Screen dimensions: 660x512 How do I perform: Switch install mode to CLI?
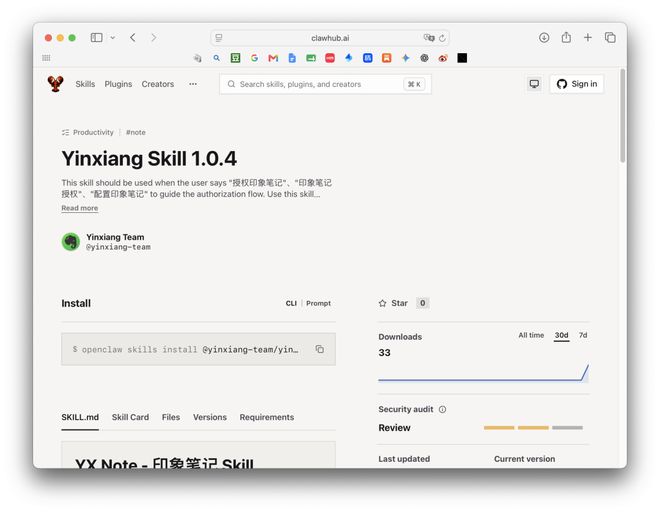click(291, 303)
